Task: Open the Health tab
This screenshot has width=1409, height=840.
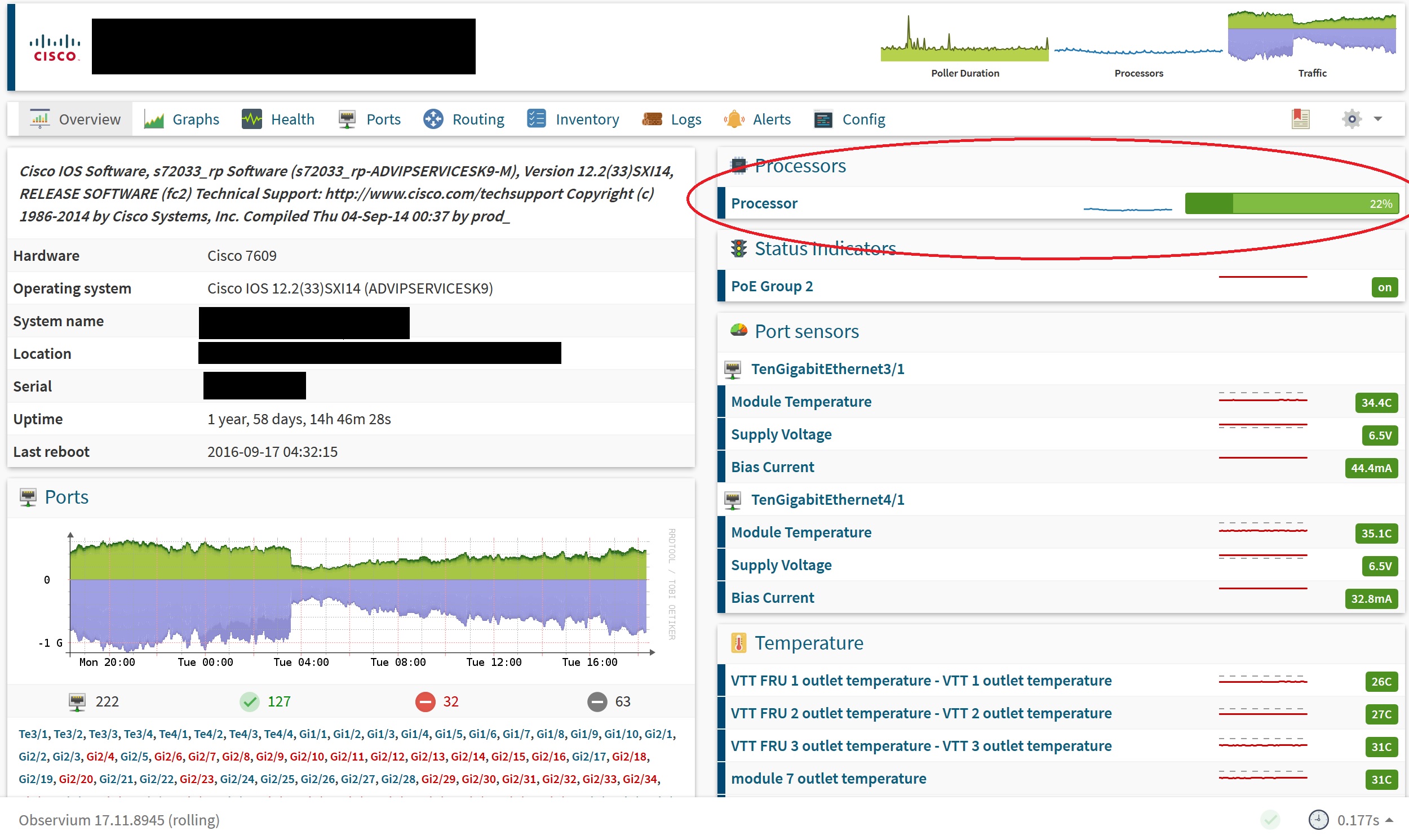Action: pyautogui.click(x=278, y=119)
